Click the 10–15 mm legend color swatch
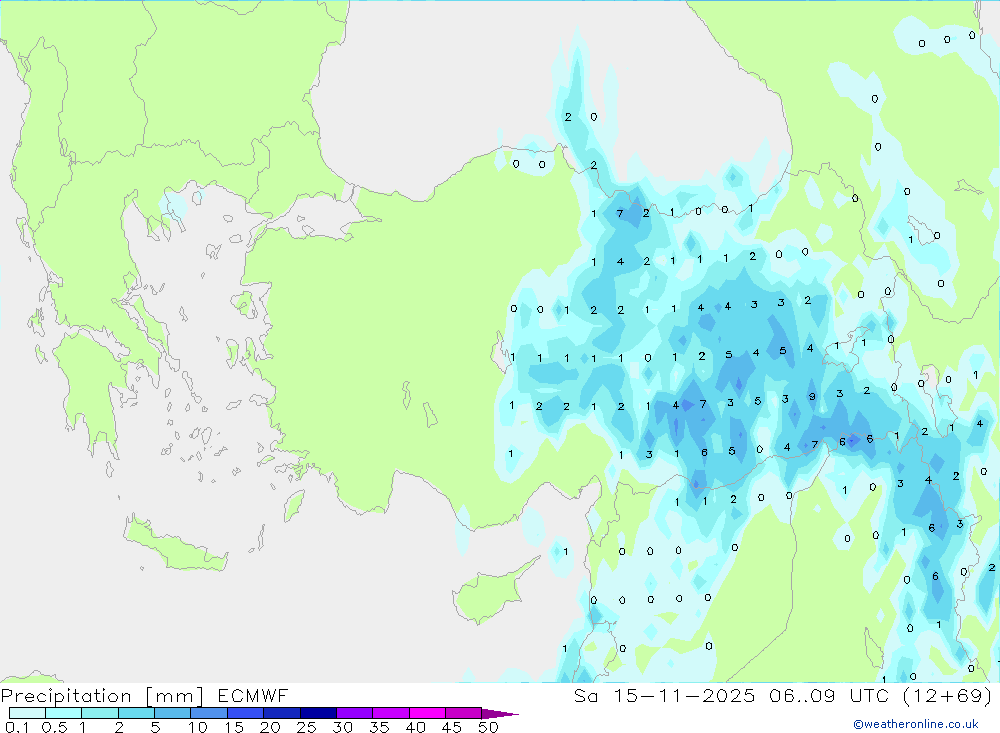The height and width of the screenshot is (733, 1000). click(x=209, y=713)
